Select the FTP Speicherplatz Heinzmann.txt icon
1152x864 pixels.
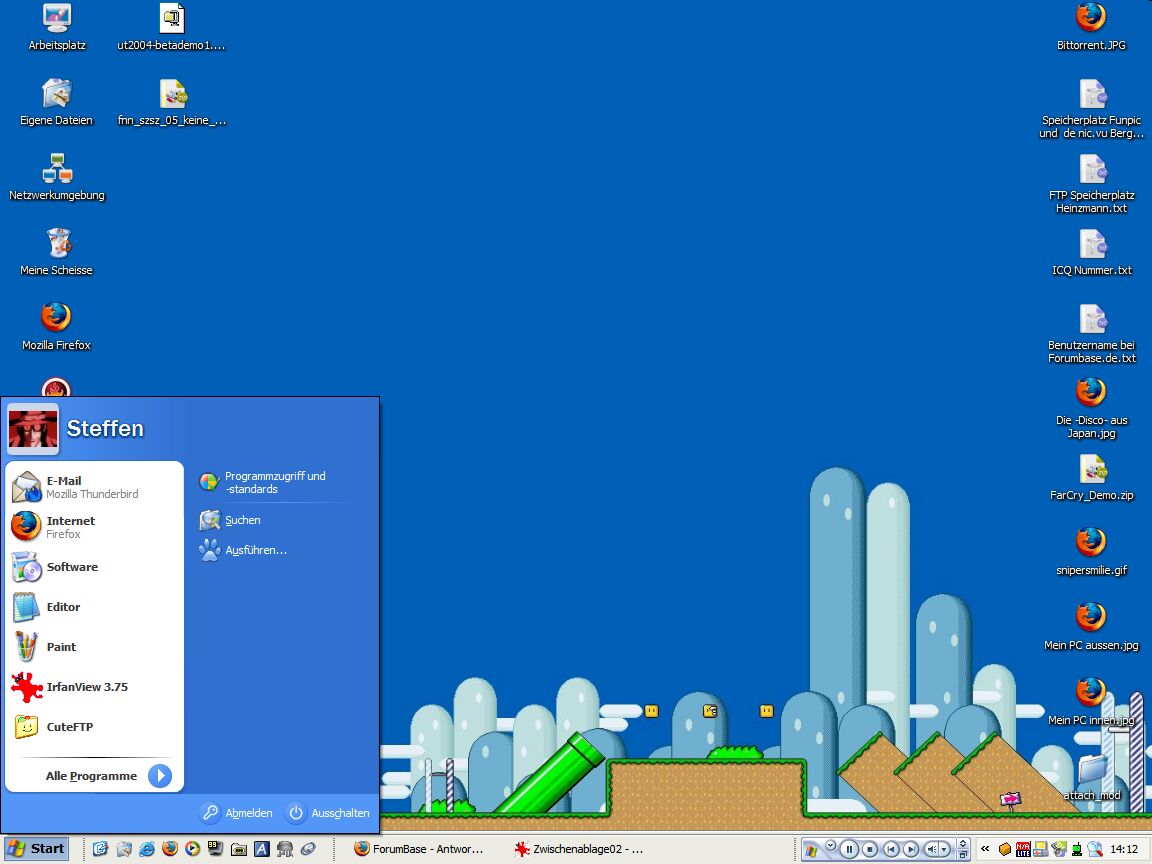(x=1091, y=183)
